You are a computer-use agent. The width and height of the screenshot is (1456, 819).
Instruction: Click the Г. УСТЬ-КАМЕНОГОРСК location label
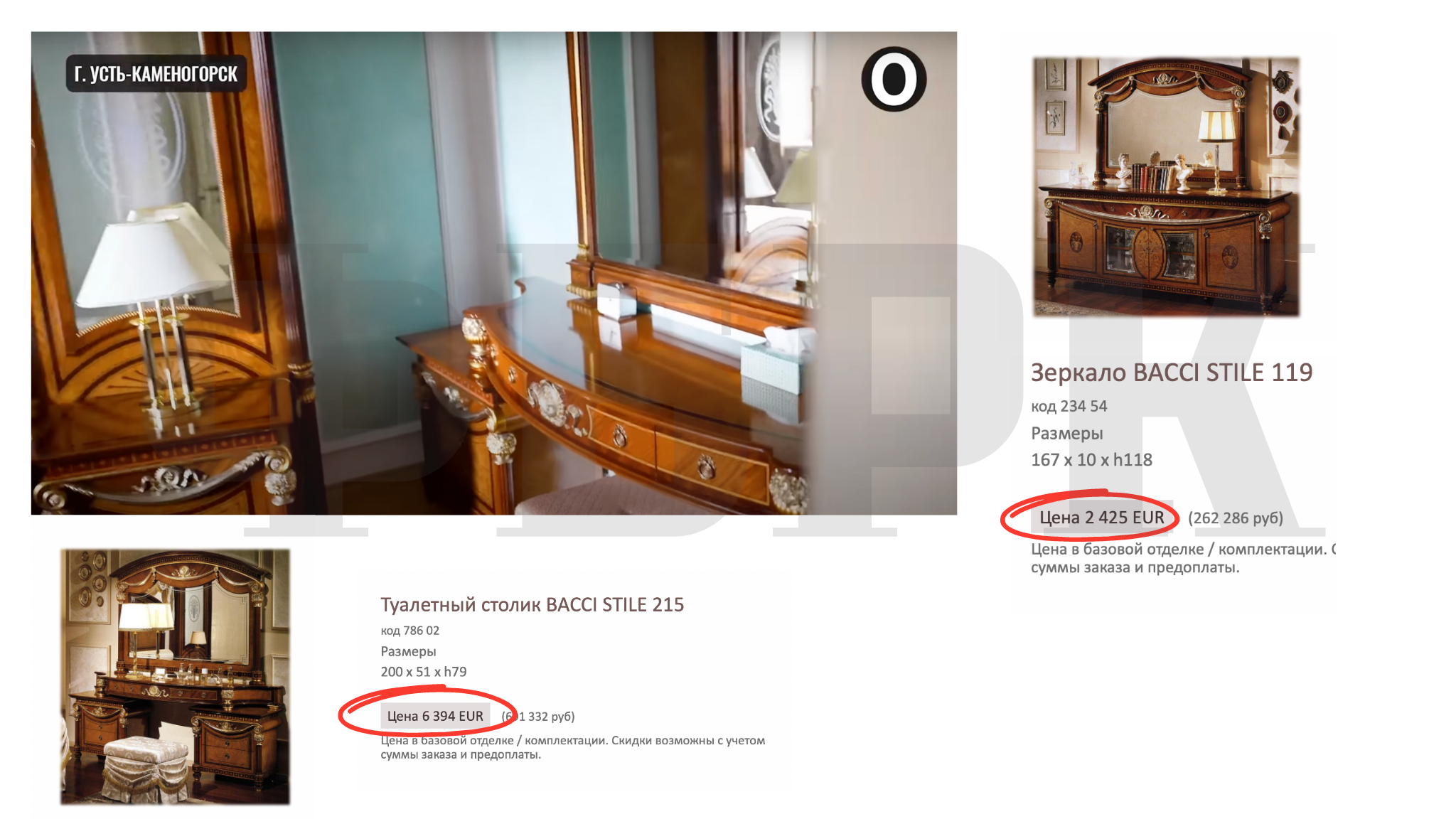(x=156, y=73)
